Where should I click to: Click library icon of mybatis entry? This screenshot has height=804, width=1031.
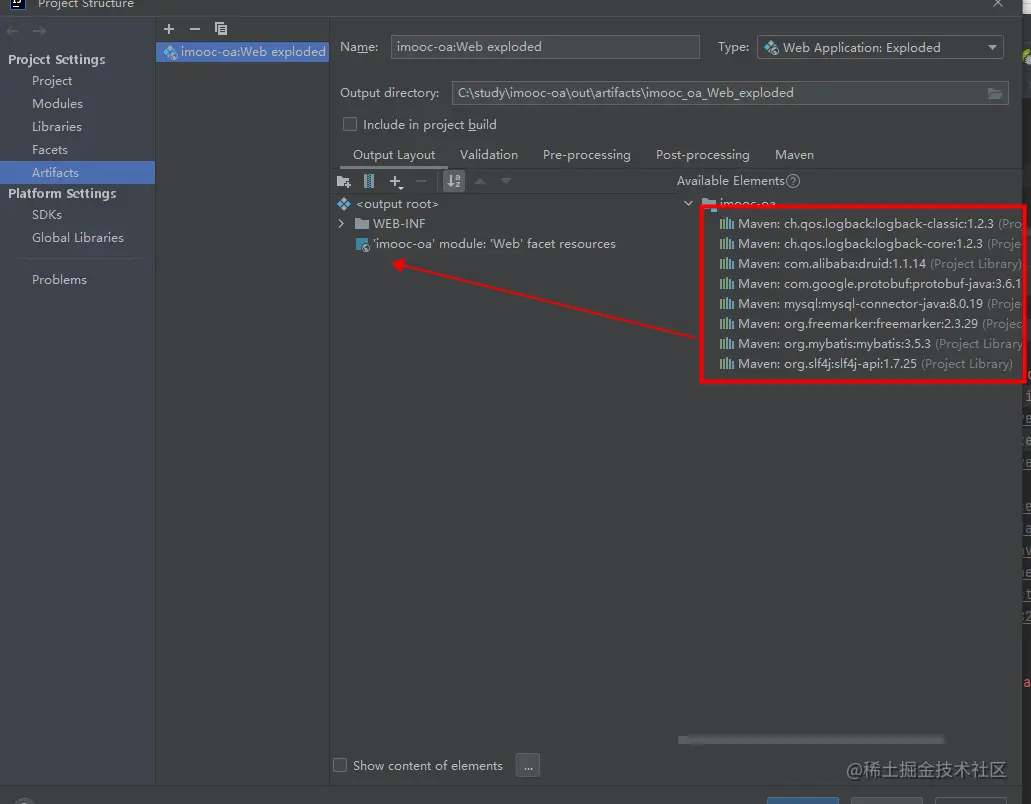(x=727, y=344)
